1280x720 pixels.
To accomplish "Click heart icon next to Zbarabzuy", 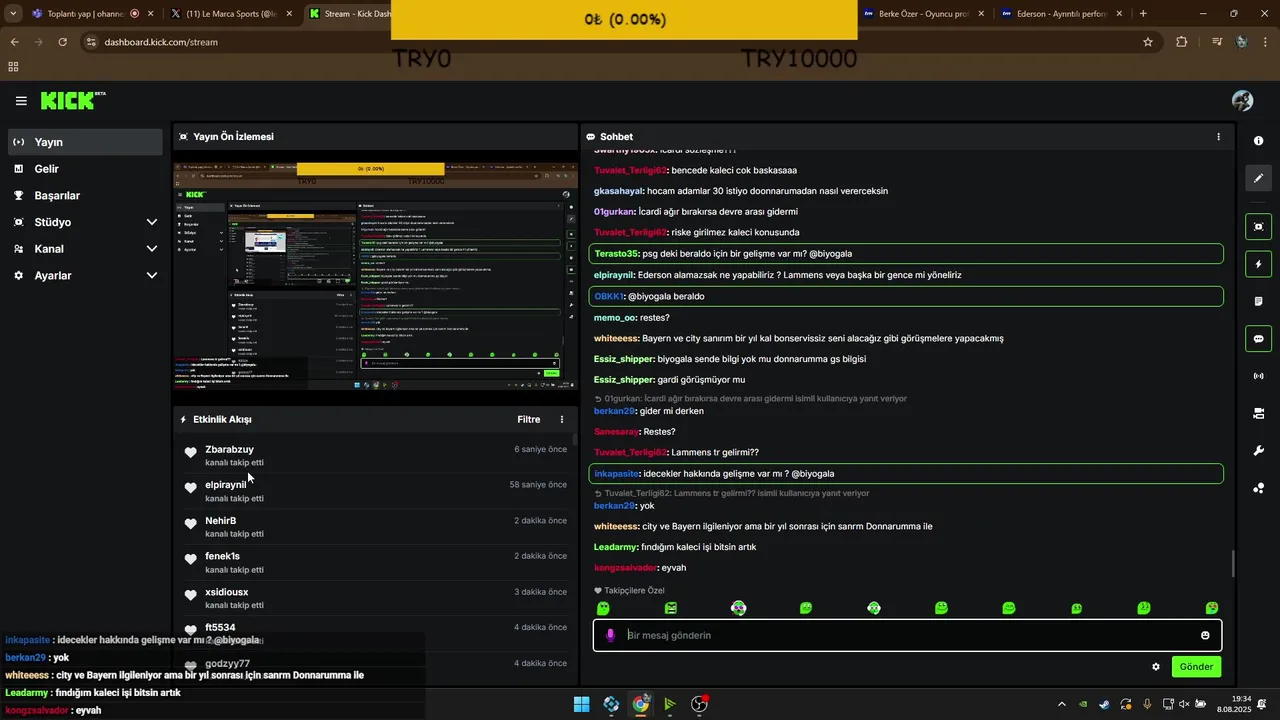I will [191, 453].
